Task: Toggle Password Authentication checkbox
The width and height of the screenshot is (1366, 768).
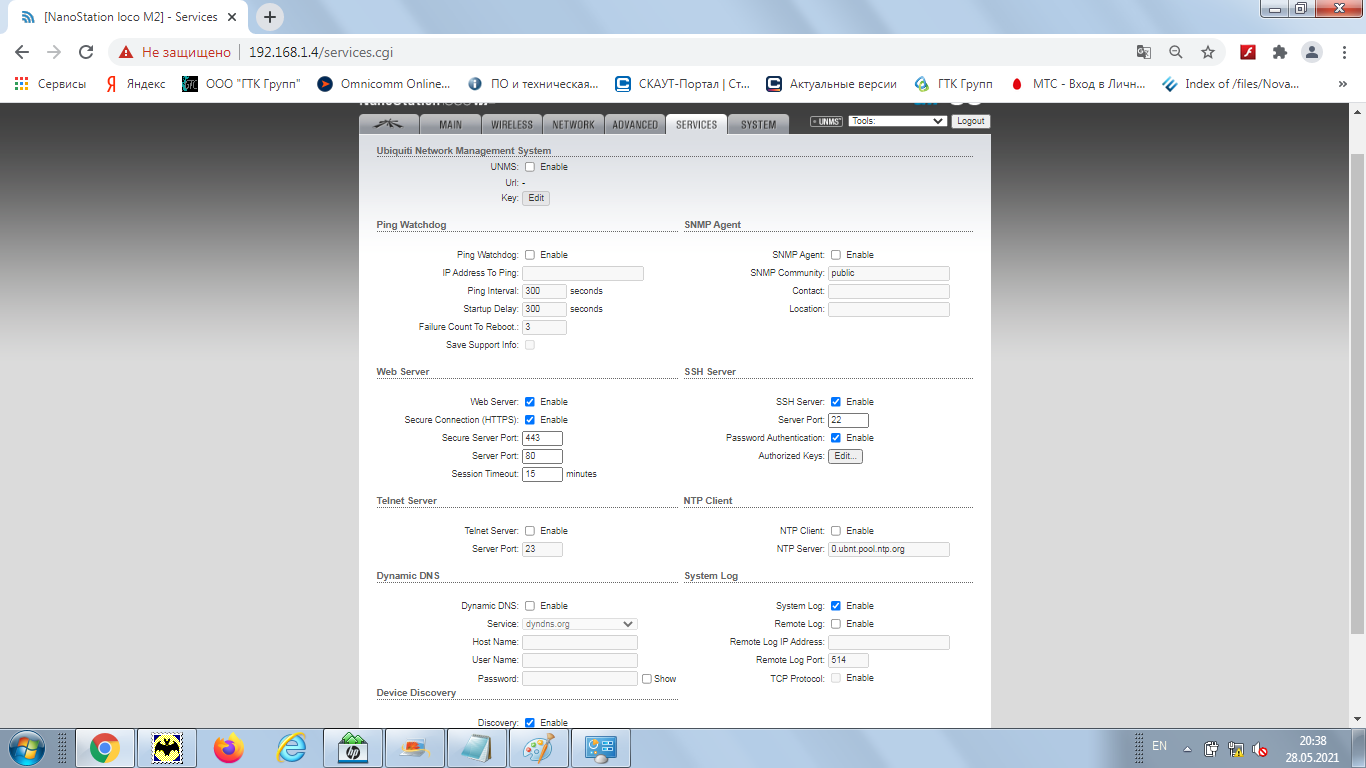Action: click(x=836, y=438)
